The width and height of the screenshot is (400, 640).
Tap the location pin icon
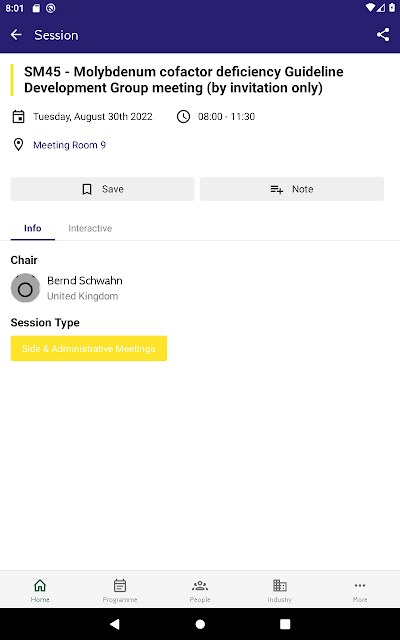(18, 144)
